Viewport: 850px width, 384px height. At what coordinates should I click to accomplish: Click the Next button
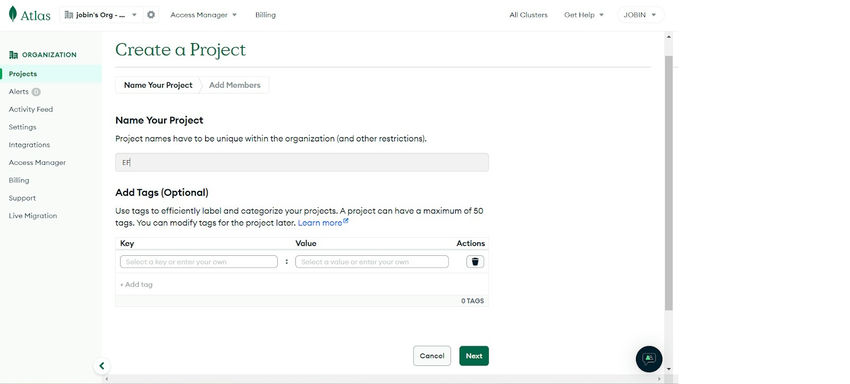pos(474,356)
